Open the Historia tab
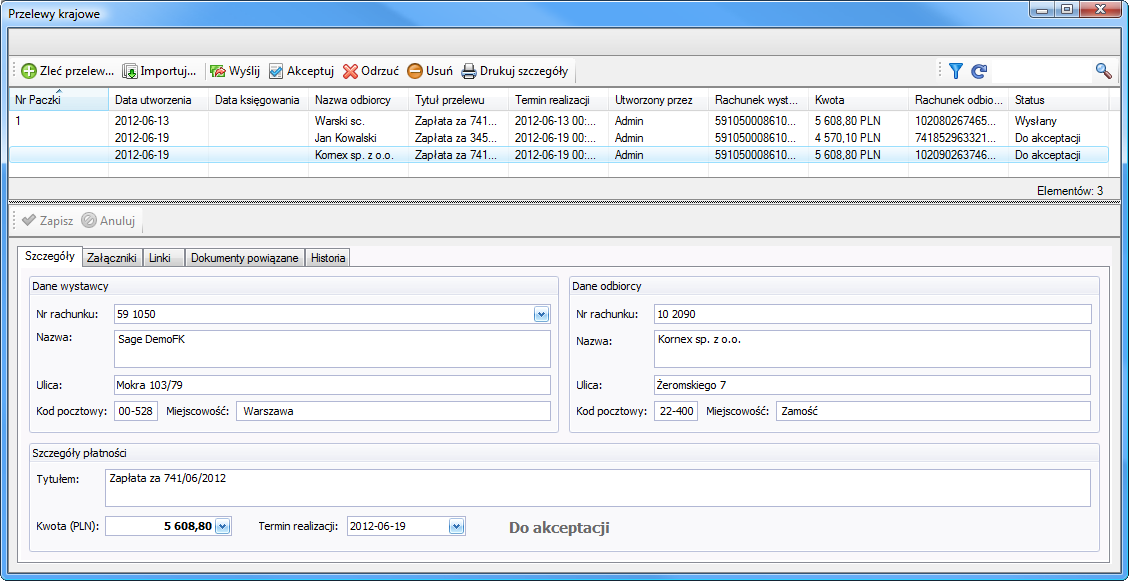 pos(328,258)
